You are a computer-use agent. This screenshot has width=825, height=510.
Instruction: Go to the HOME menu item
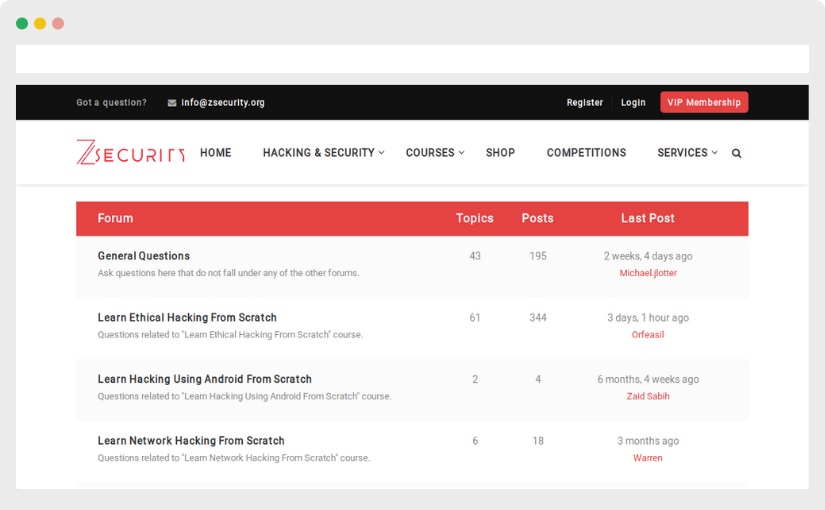215,153
